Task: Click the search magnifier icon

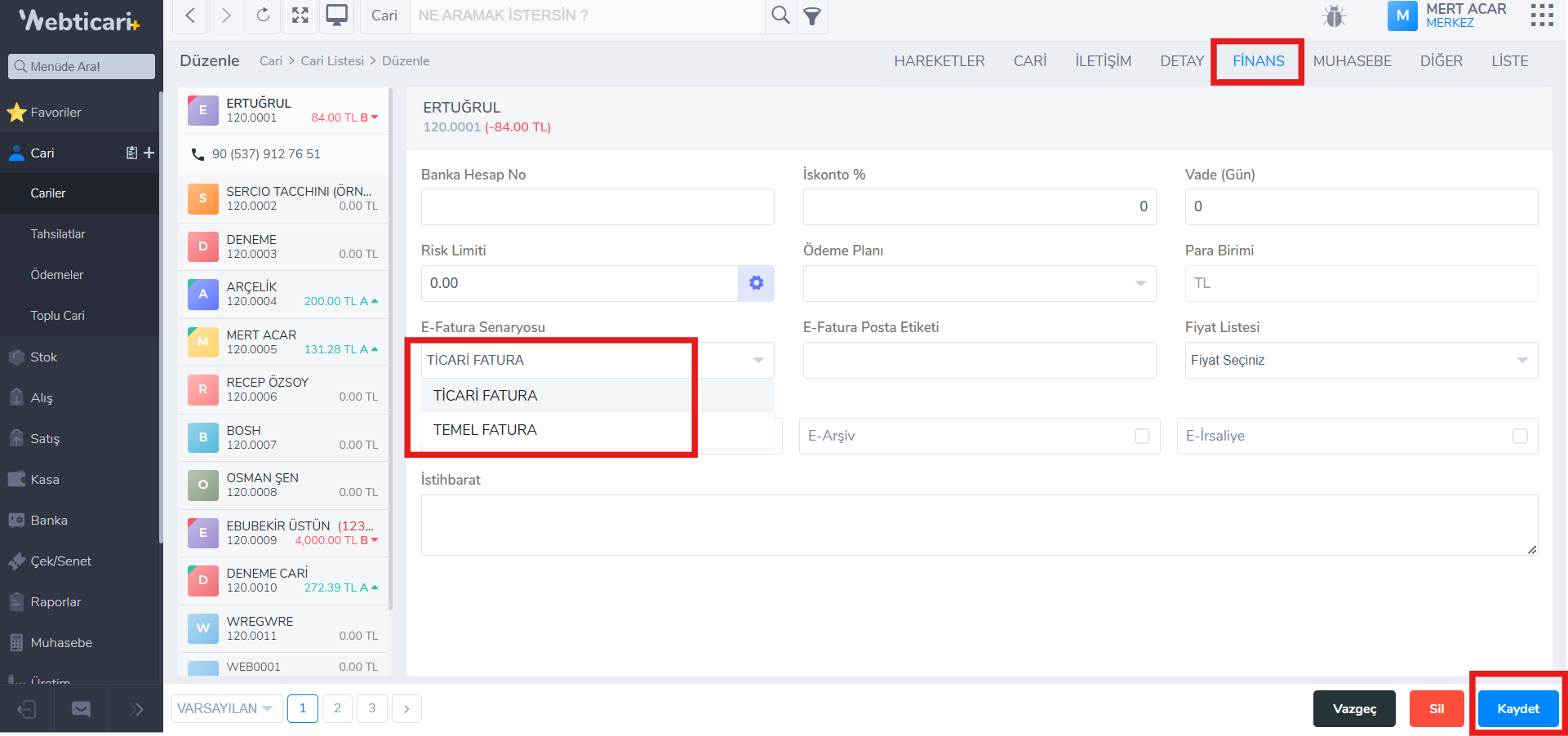Action: click(780, 16)
